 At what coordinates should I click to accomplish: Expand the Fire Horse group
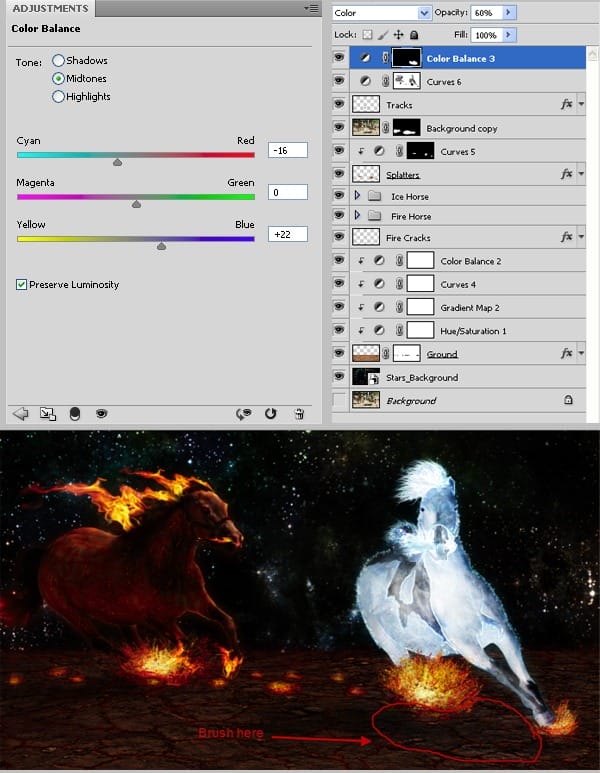[357, 215]
